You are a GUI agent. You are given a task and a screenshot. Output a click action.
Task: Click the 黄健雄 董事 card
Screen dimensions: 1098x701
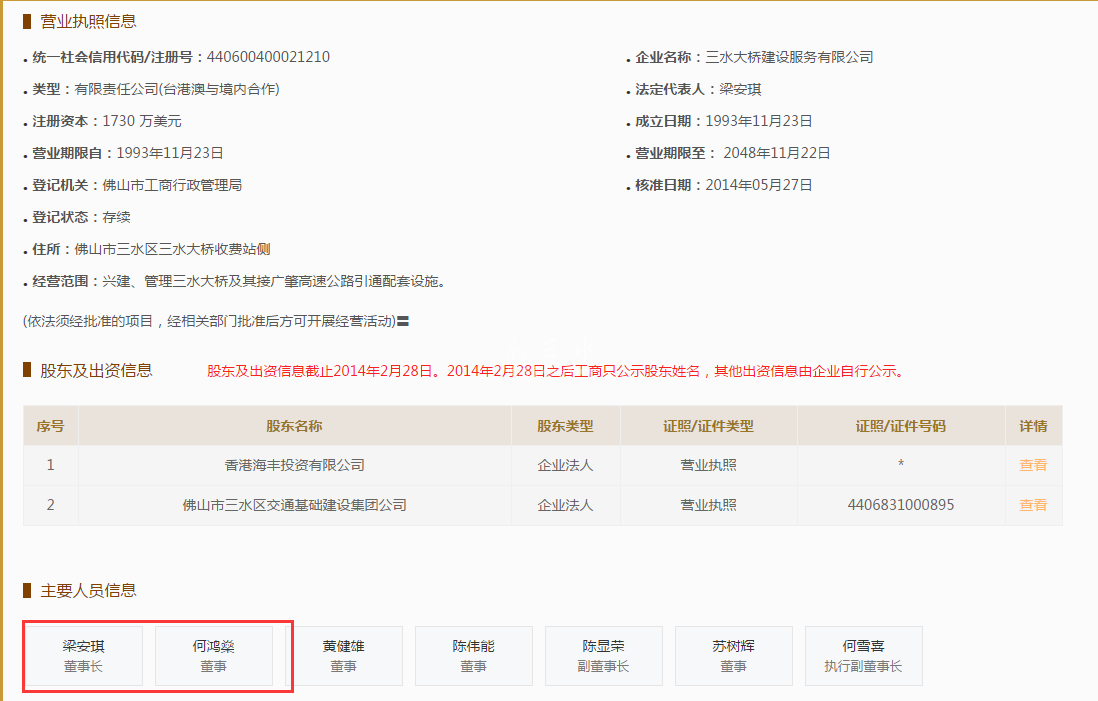343,656
